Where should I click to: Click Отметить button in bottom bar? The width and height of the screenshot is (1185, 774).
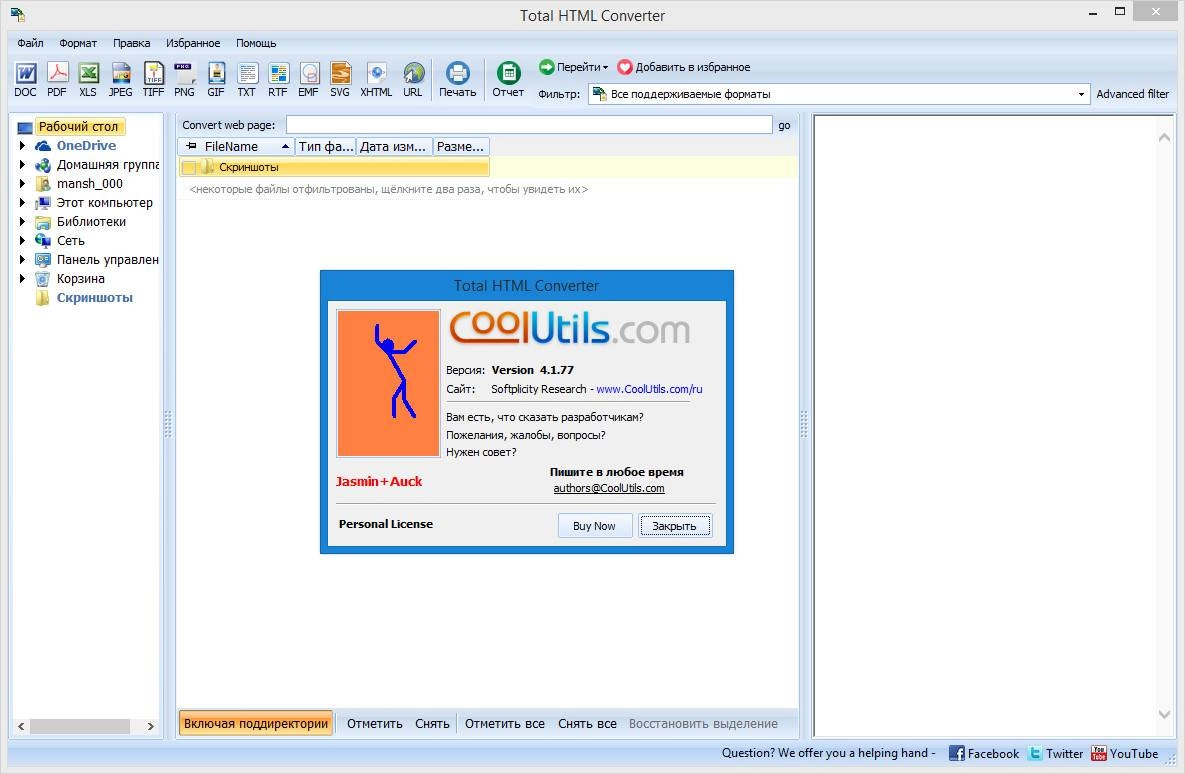[x=375, y=723]
